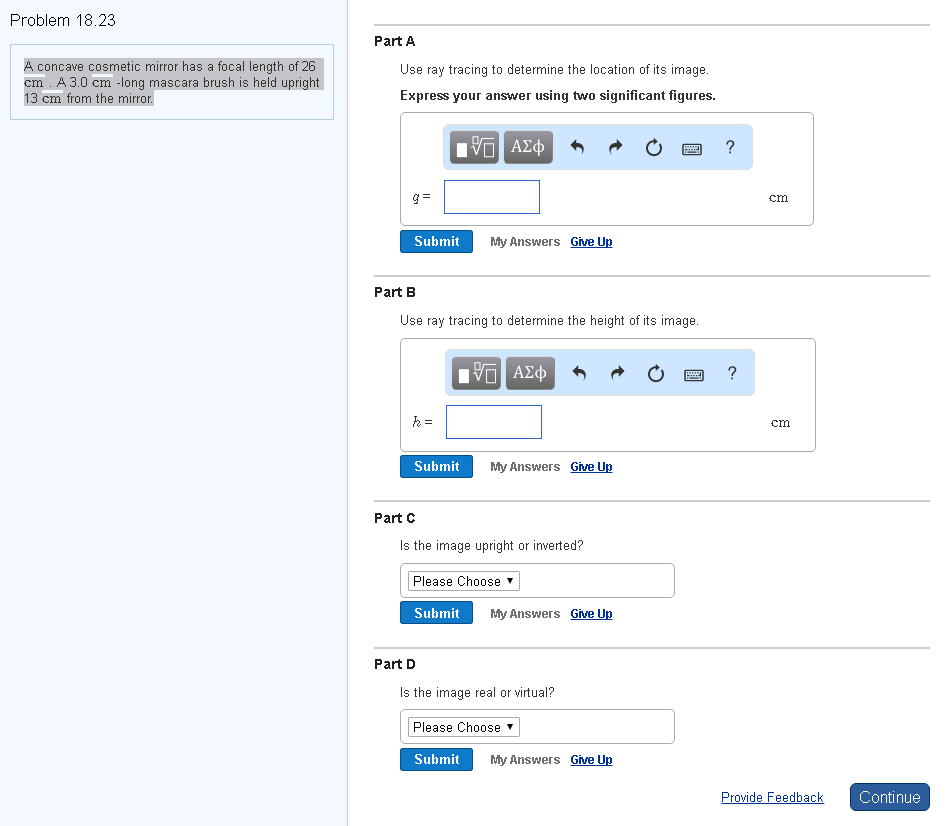947x826 pixels.
Task: Give up on Part B
Action: (x=591, y=467)
